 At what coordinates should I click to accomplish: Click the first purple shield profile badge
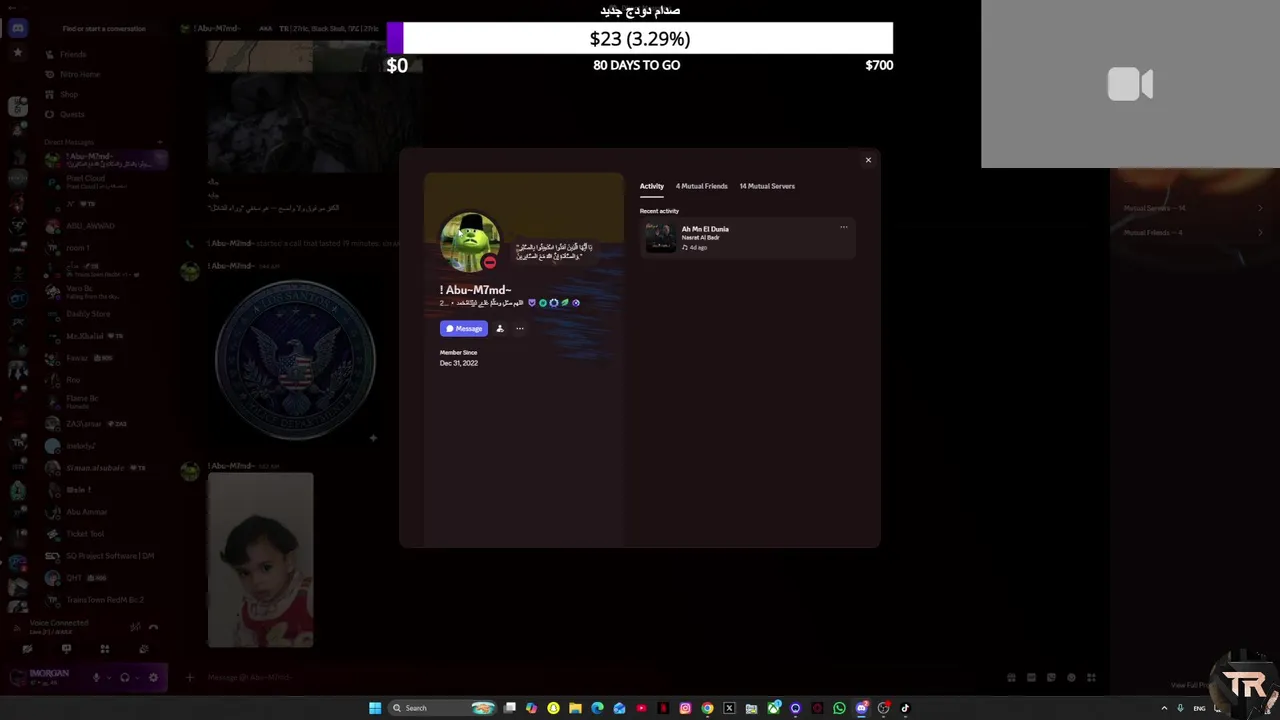click(531, 303)
